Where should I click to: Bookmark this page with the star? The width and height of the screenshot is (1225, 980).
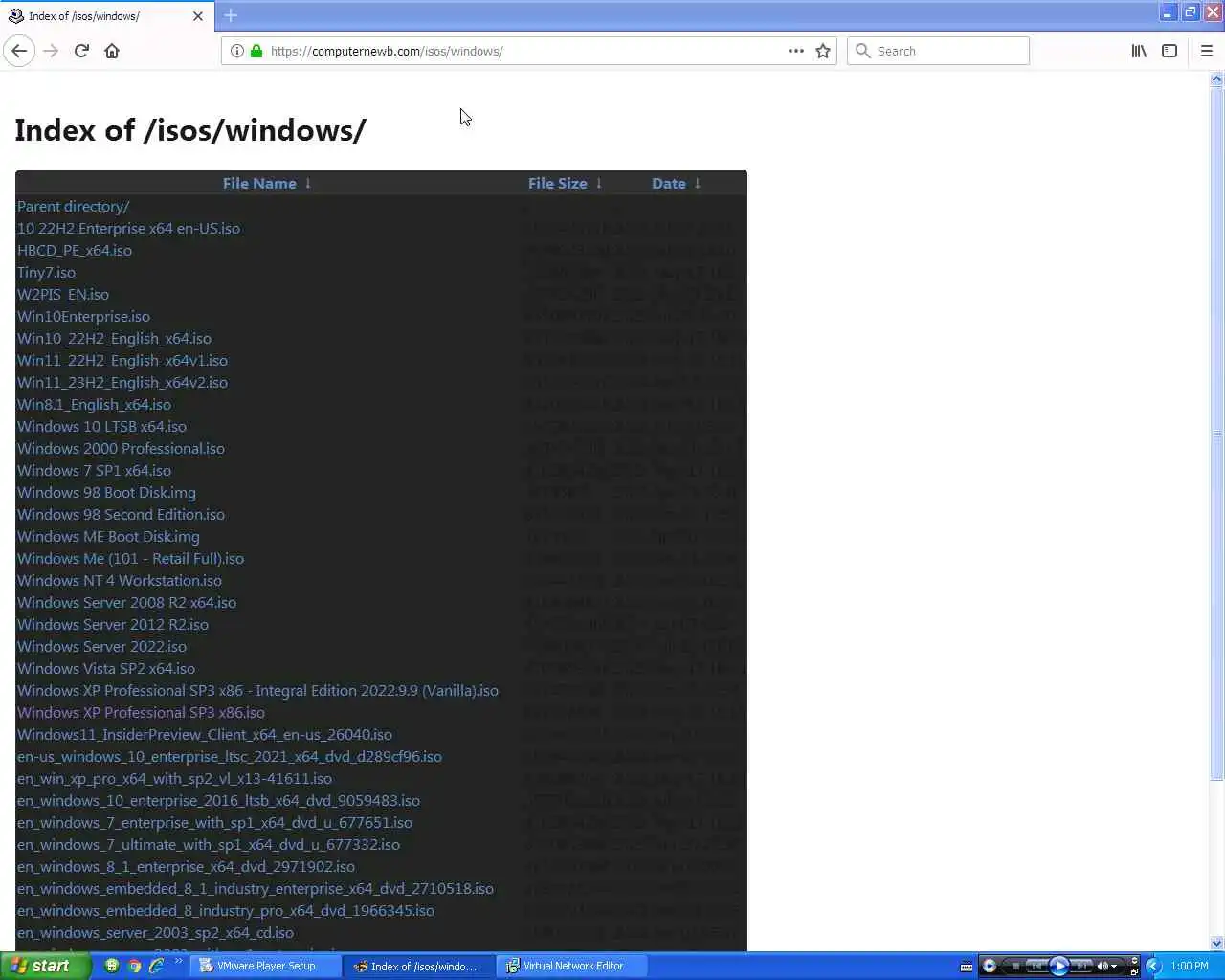click(823, 51)
